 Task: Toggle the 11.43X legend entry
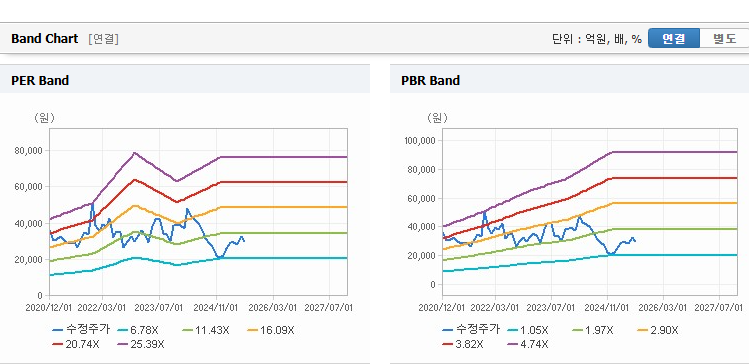pos(206,330)
